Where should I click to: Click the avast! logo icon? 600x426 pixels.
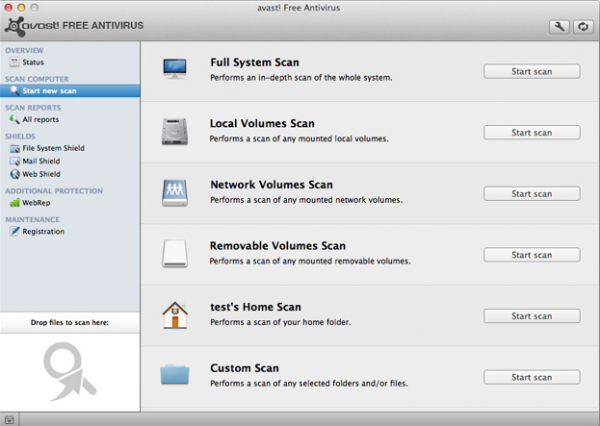(15, 26)
